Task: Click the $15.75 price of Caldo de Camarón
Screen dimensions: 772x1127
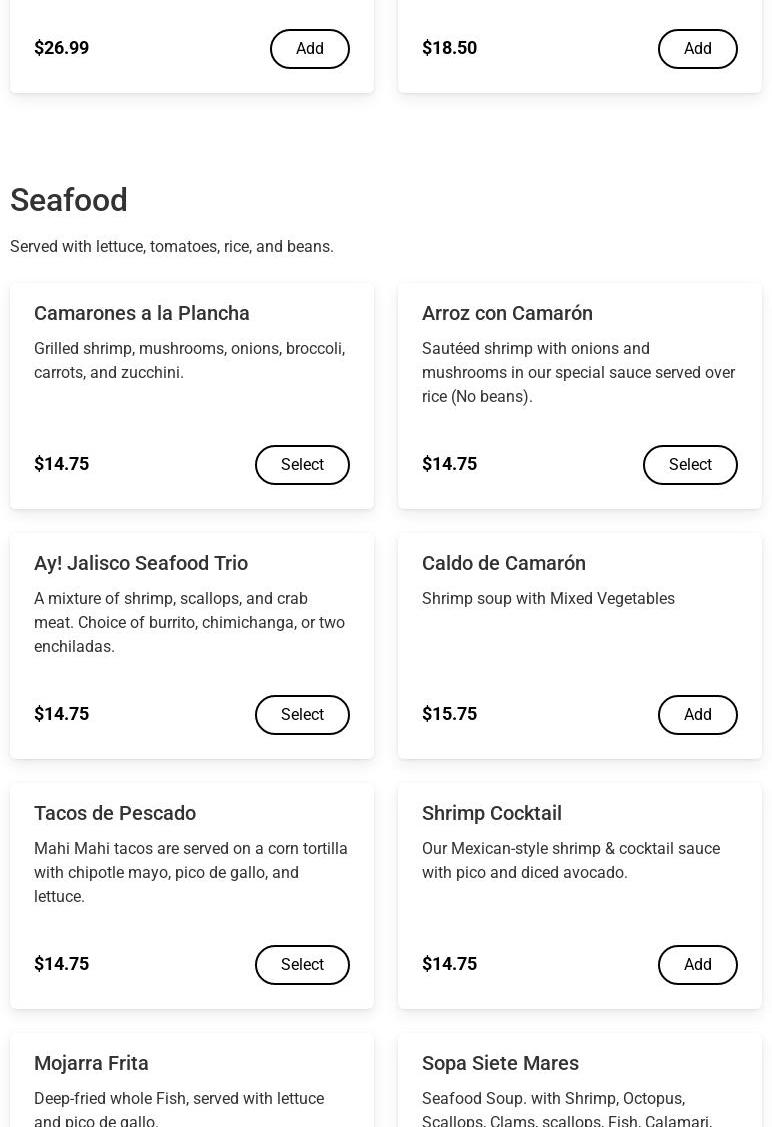Action: point(449,714)
